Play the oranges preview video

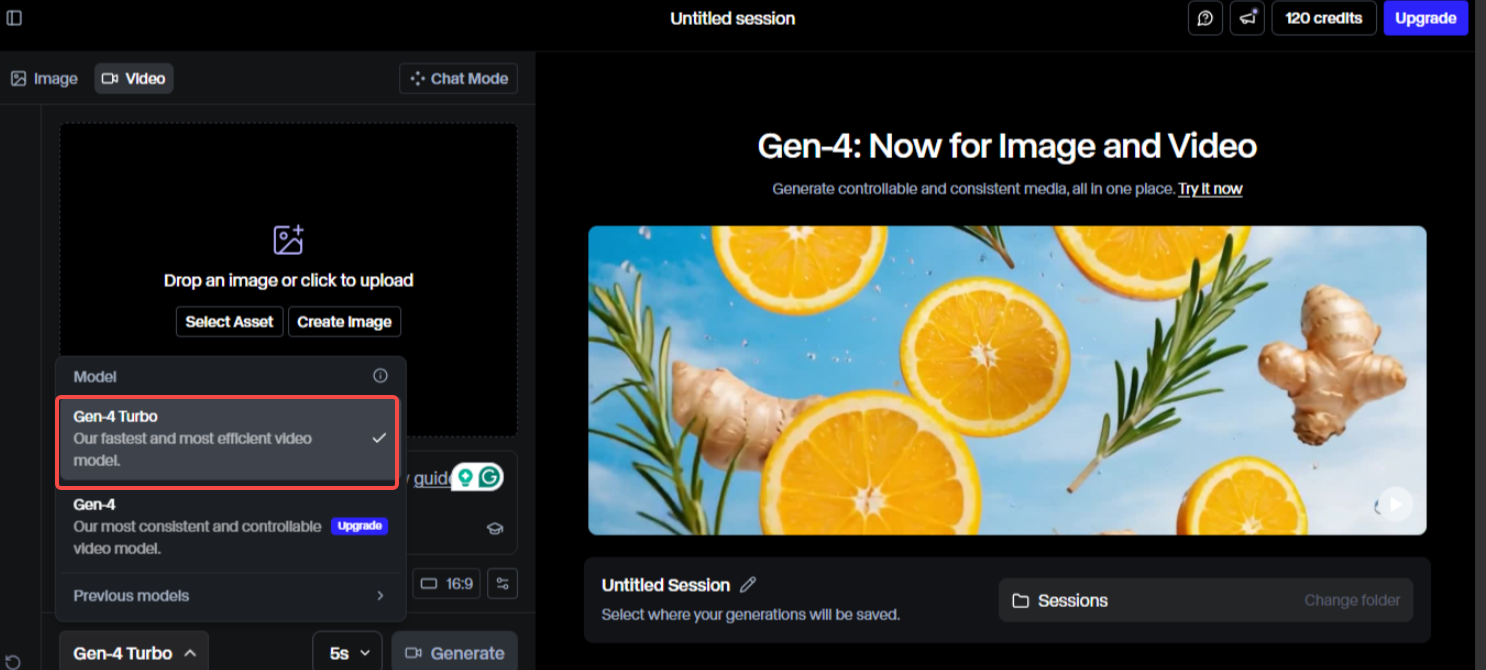click(1396, 504)
